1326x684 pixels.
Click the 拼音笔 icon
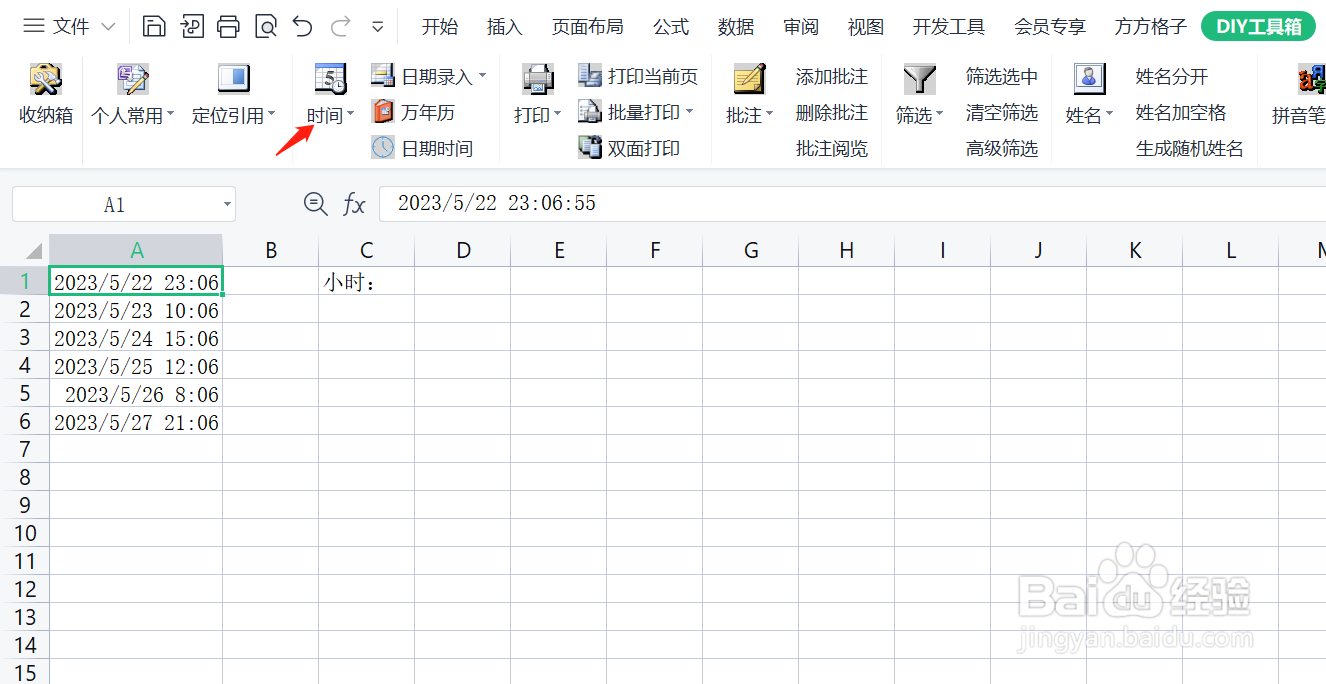(x=1312, y=79)
